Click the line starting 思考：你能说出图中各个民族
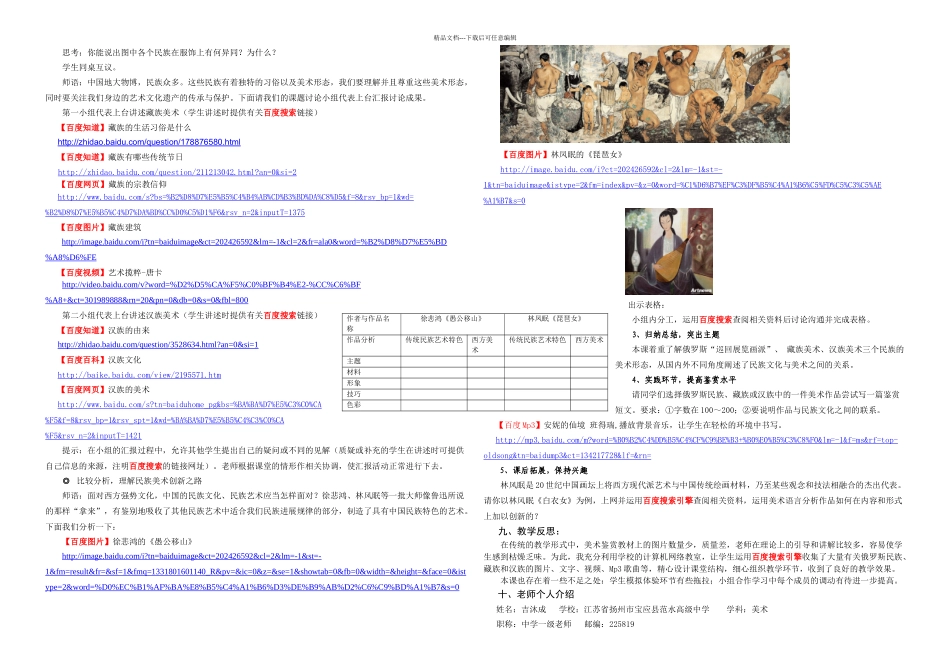Image resolution: width=950 pixels, height=672 pixels. [170, 53]
